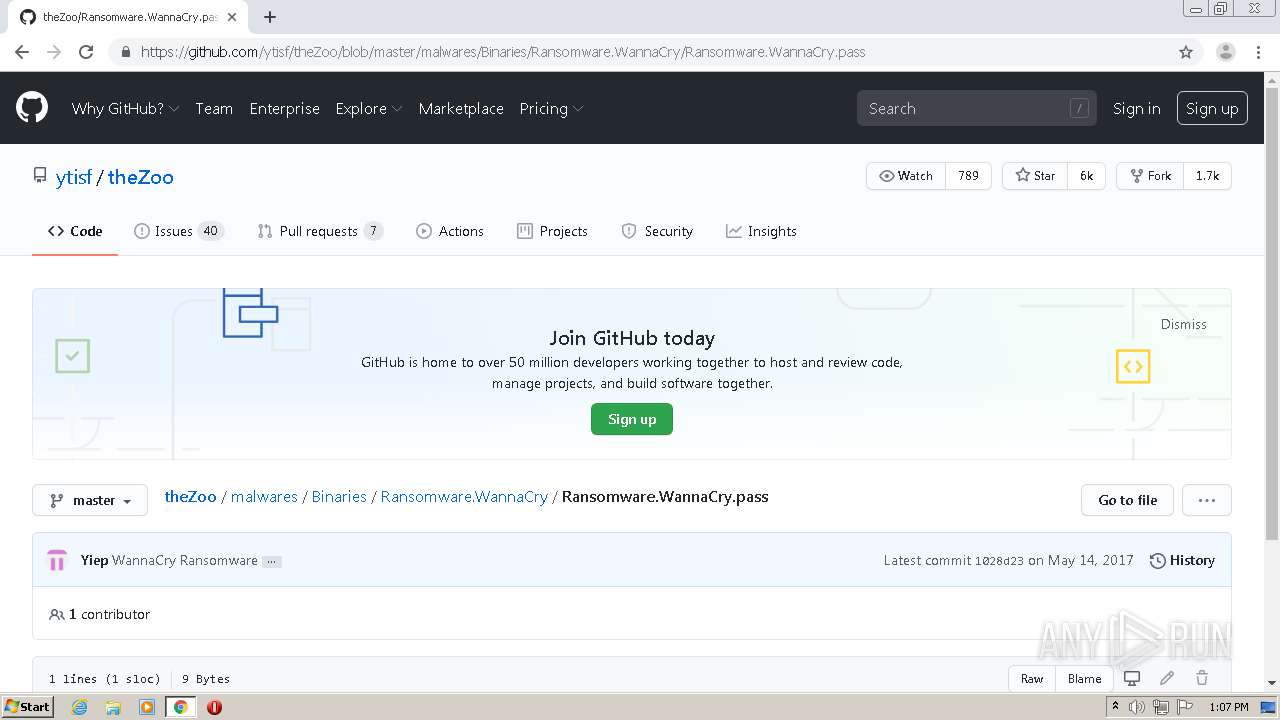Open the 789 watchers count
The width and height of the screenshot is (1280, 720).
pyautogui.click(x=968, y=176)
